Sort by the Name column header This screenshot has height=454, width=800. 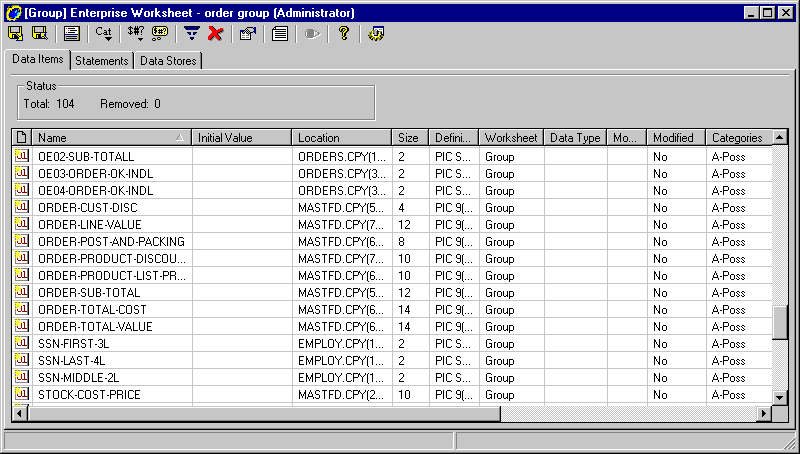tap(111, 138)
